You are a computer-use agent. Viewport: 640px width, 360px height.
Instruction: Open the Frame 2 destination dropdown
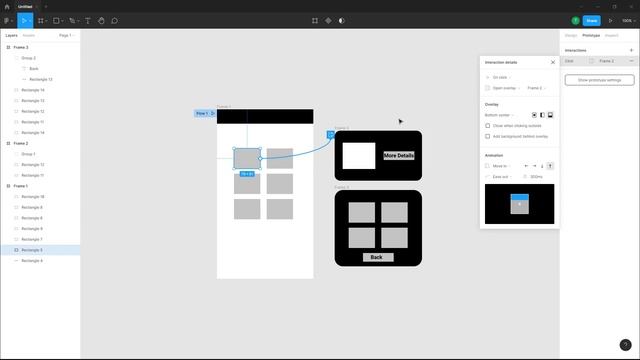(536, 88)
